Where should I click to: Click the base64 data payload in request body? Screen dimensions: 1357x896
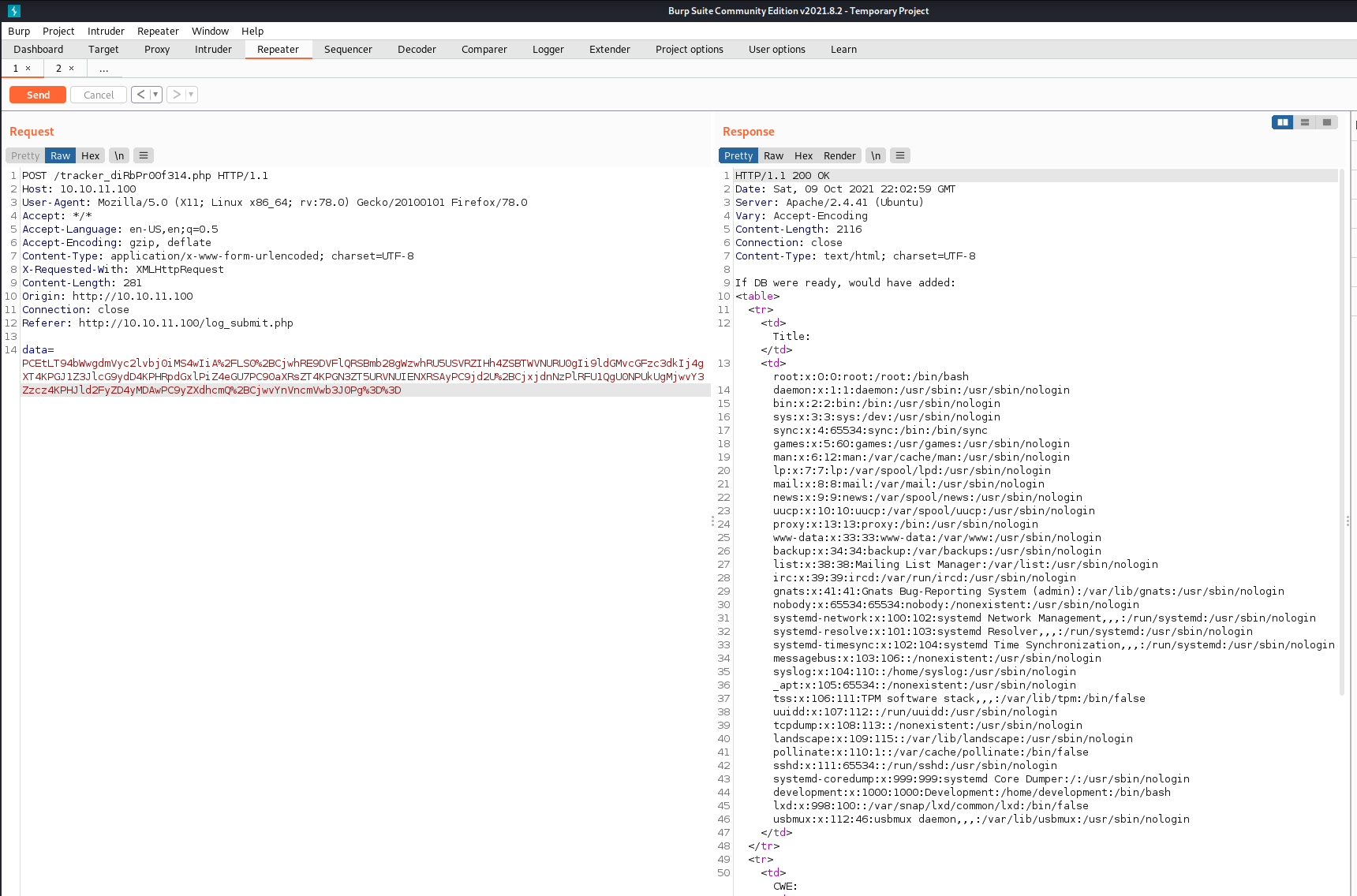(363, 376)
